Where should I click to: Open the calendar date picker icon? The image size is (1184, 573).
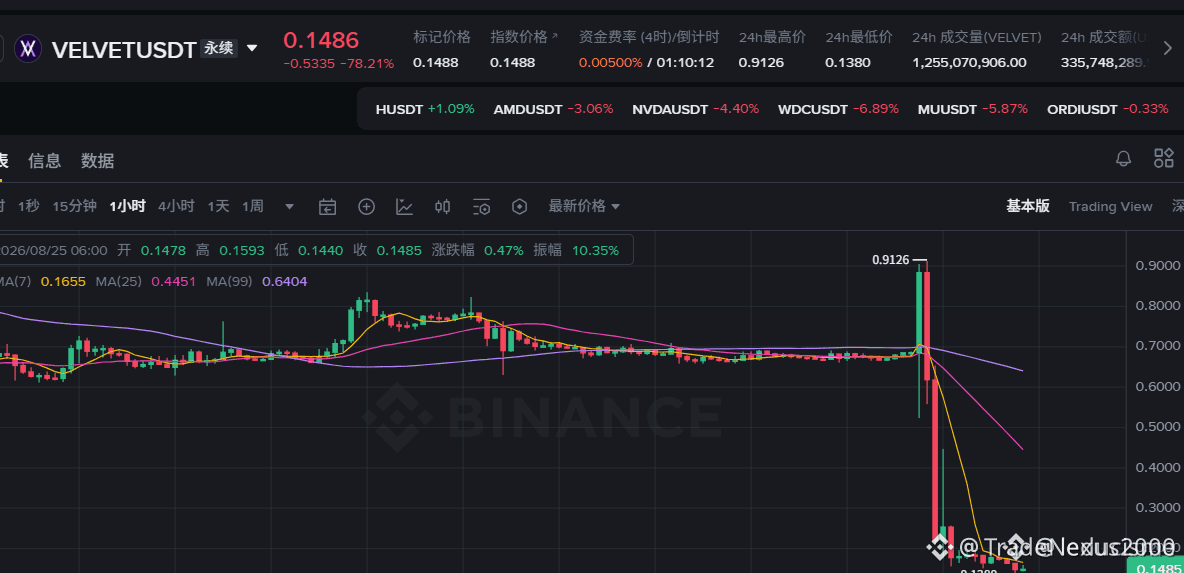pos(327,206)
